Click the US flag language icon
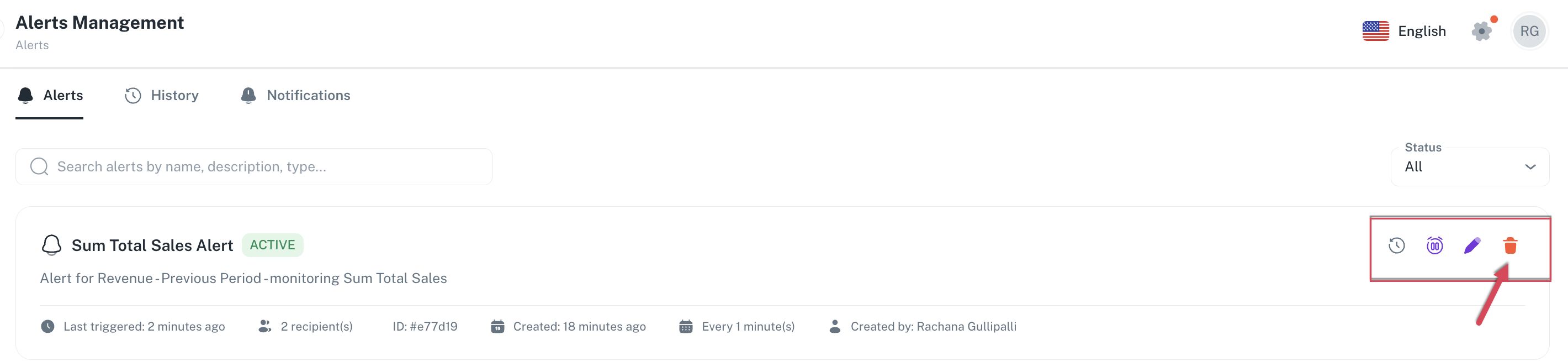Viewport: 1568px width, 361px height. [x=1375, y=30]
